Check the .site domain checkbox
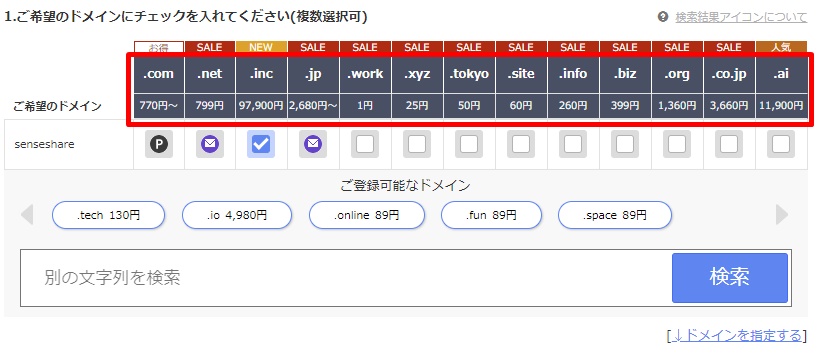 pos(521,144)
